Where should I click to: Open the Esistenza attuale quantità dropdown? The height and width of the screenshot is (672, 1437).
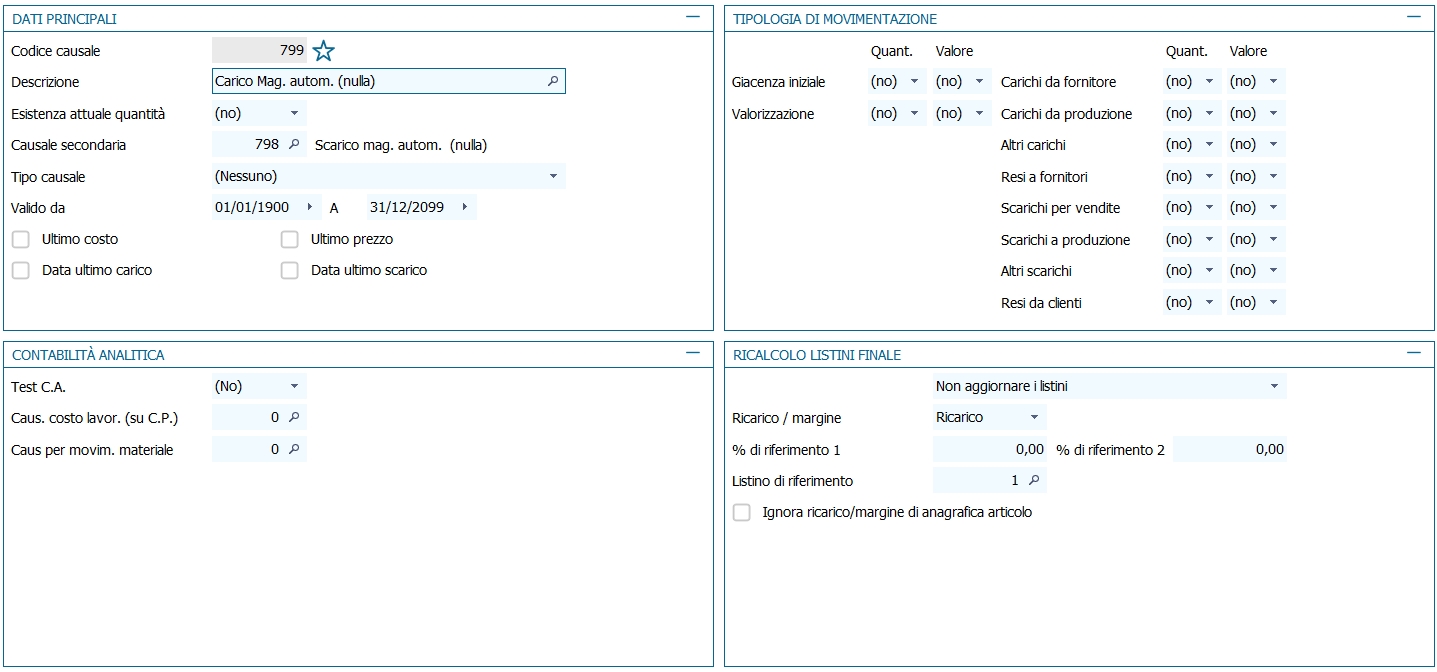click(x=294, y=114)
